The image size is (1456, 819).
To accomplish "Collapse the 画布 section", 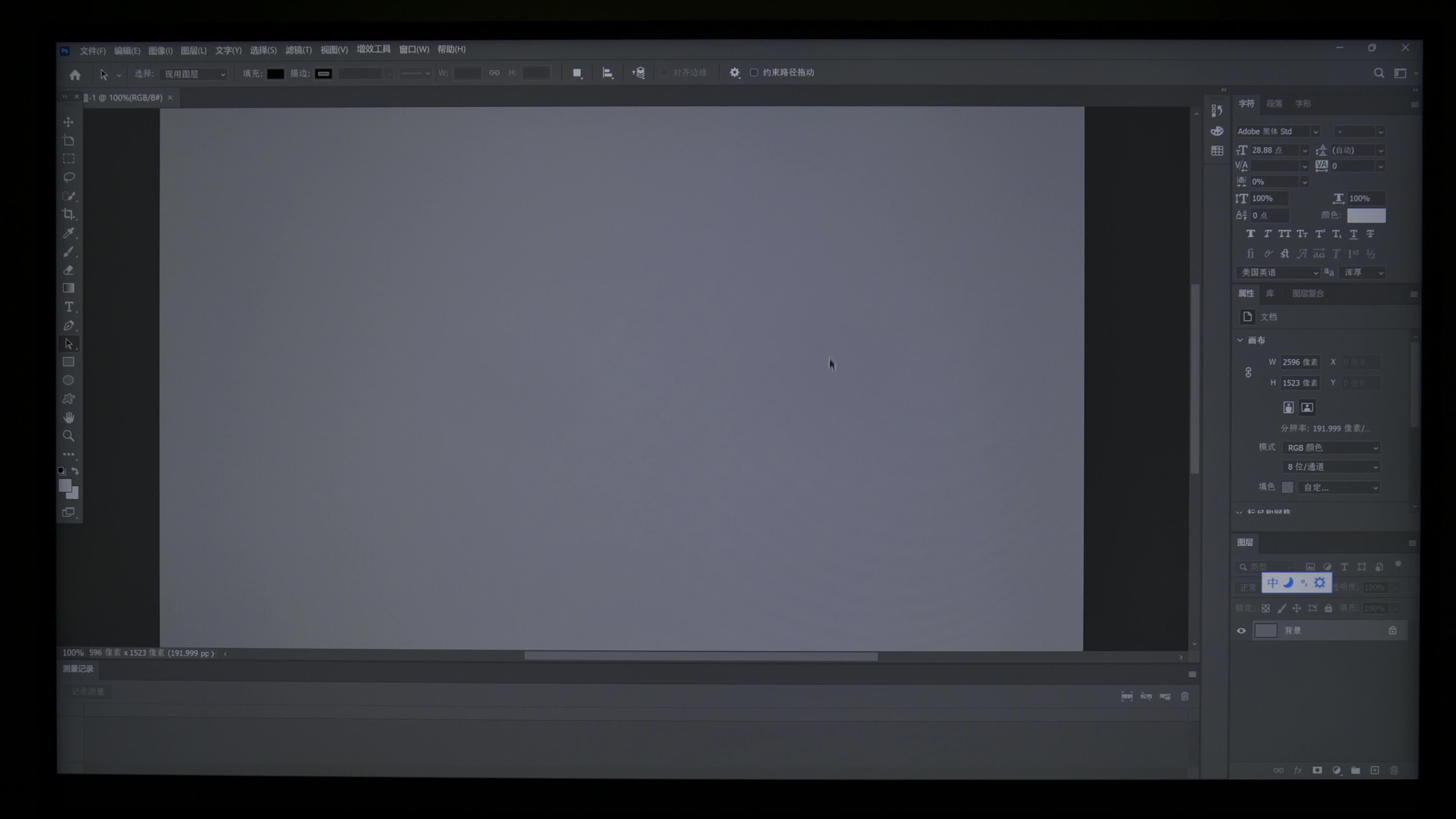I will pos(1240,340).
